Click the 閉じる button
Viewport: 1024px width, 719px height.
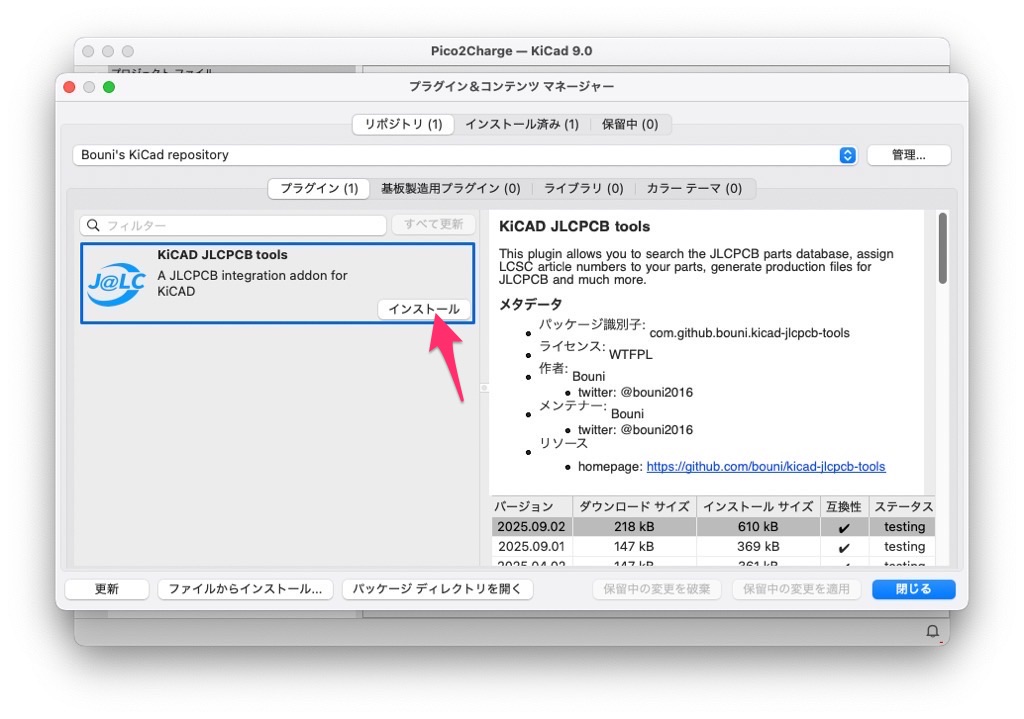coord(913,589)
